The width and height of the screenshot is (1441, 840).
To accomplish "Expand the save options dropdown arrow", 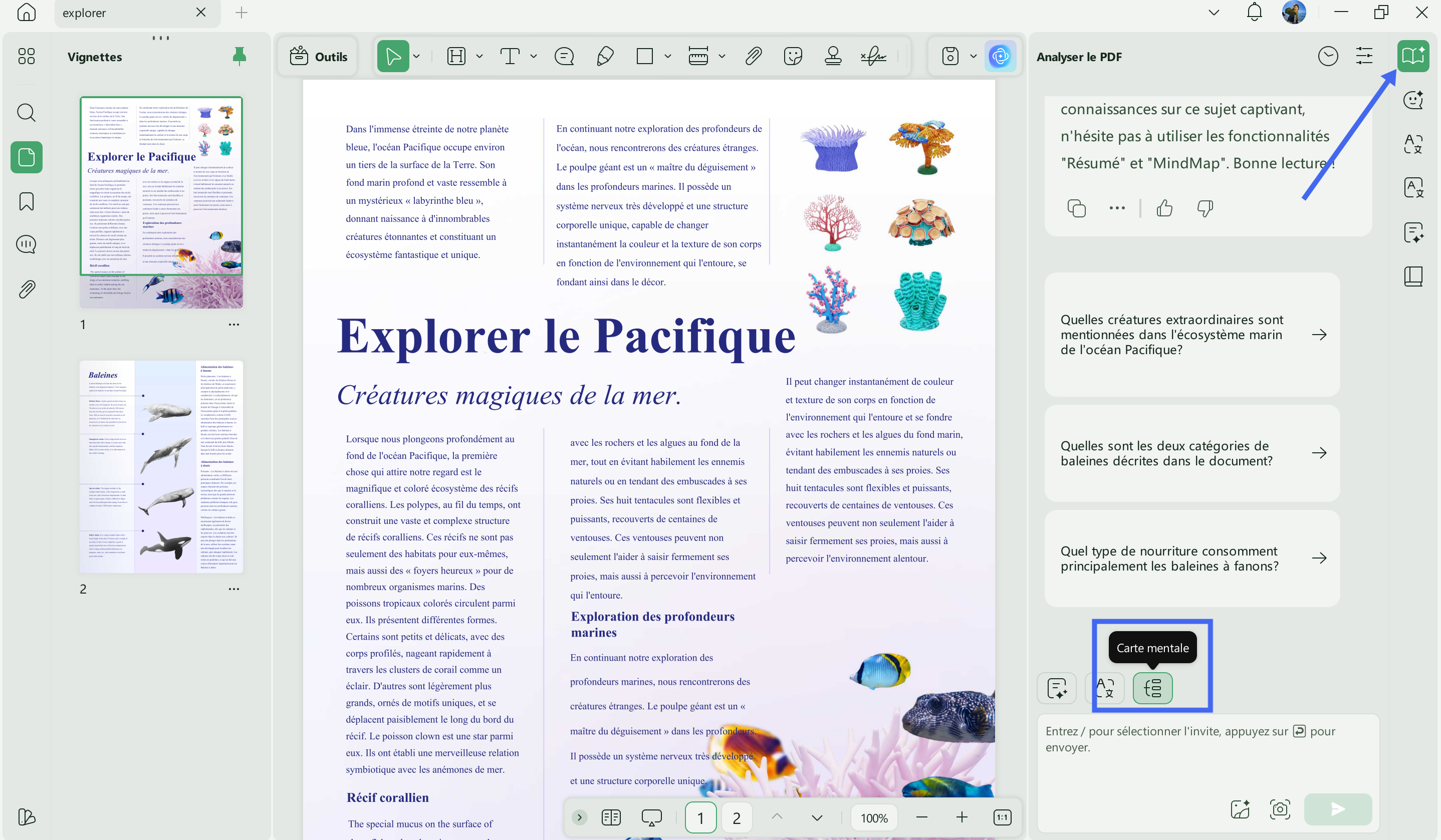I will (x=973, y=56).
